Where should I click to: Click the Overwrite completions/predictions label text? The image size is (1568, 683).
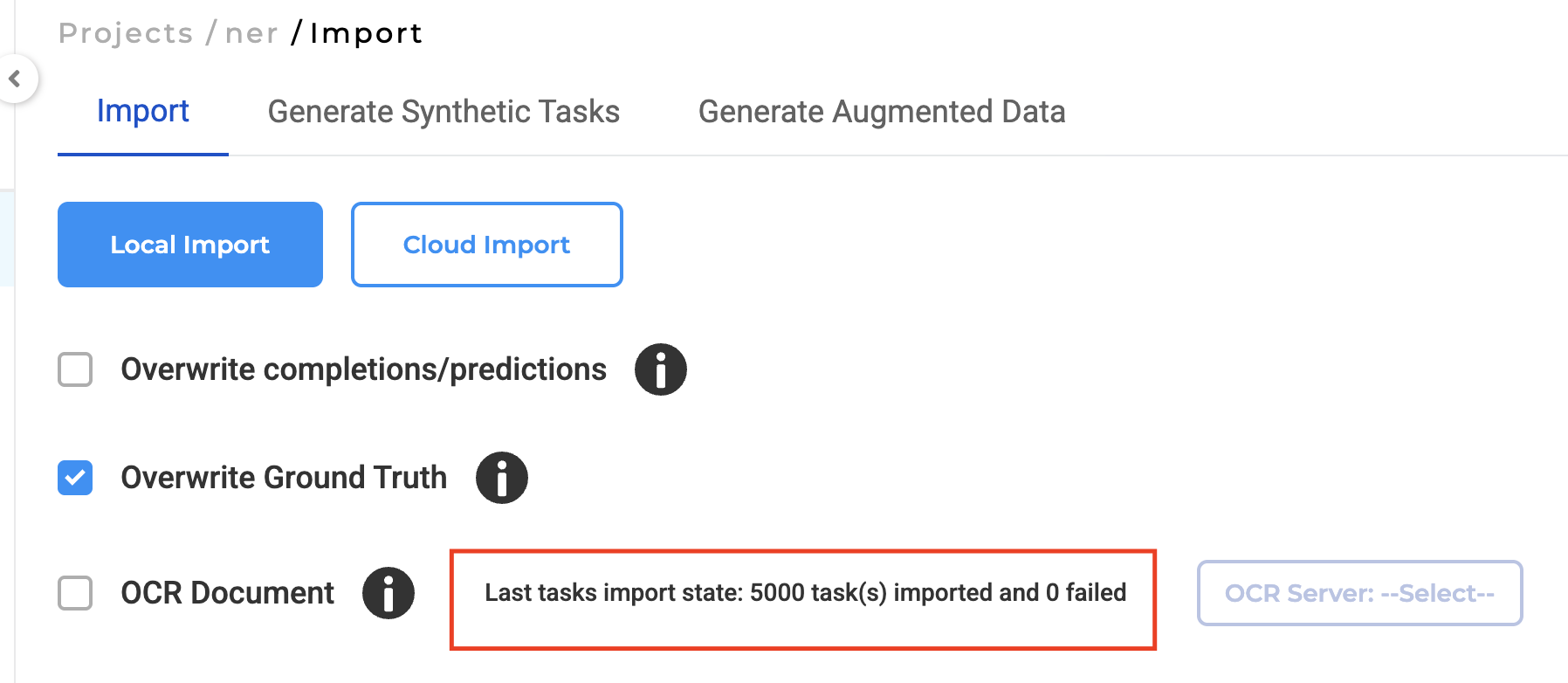[363, 369]
